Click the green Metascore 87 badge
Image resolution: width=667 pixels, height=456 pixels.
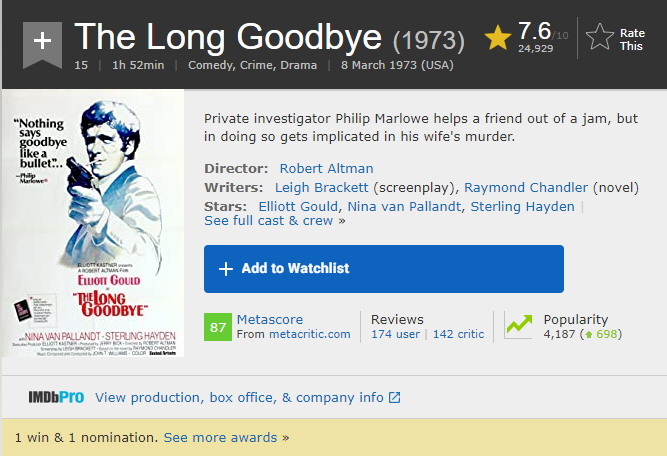pos(218,327)
